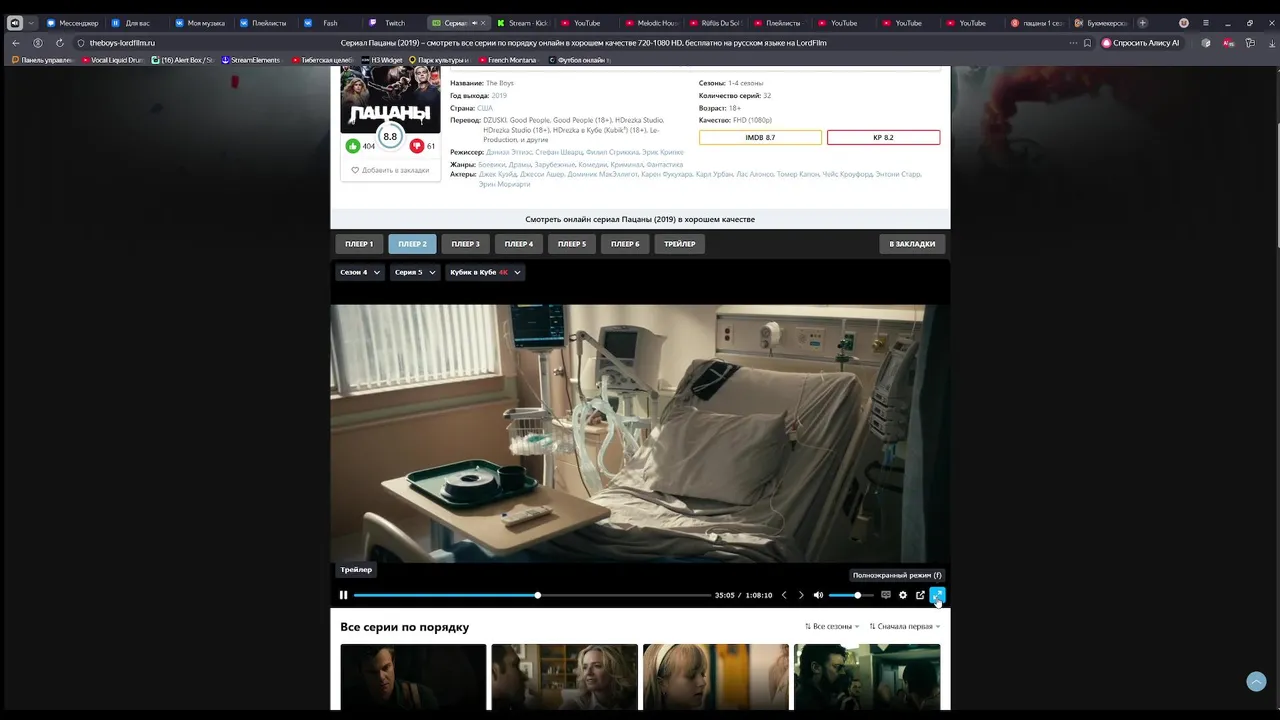Open actor link Карл Урбан
This screenshot has height=720, width=1280.
click(714, 174)
